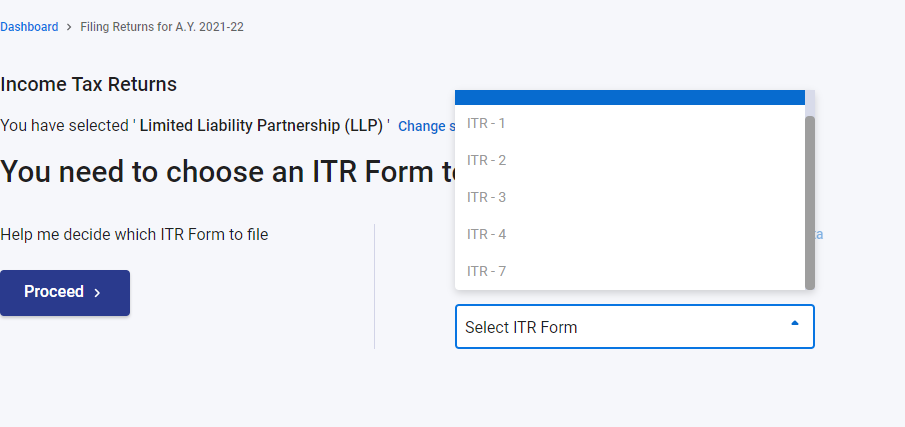
Task: Click the right chevron inside the Proceed button
Action: (97, 293)
